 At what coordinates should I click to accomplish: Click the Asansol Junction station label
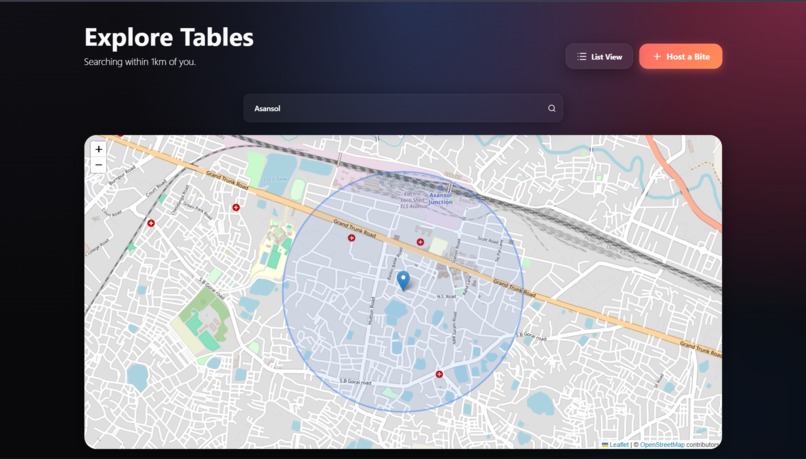[441, 199]
